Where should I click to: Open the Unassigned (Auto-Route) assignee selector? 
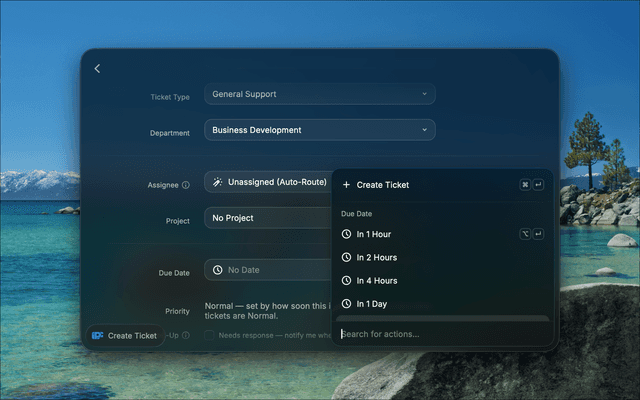point(268,182)
